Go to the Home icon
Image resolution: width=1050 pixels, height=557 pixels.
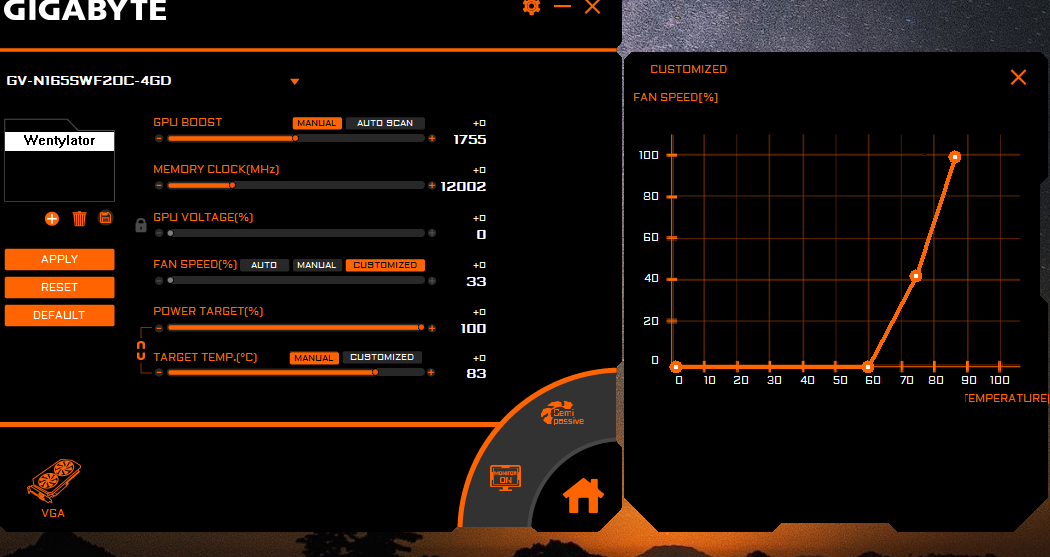click(x=583, y=495)
